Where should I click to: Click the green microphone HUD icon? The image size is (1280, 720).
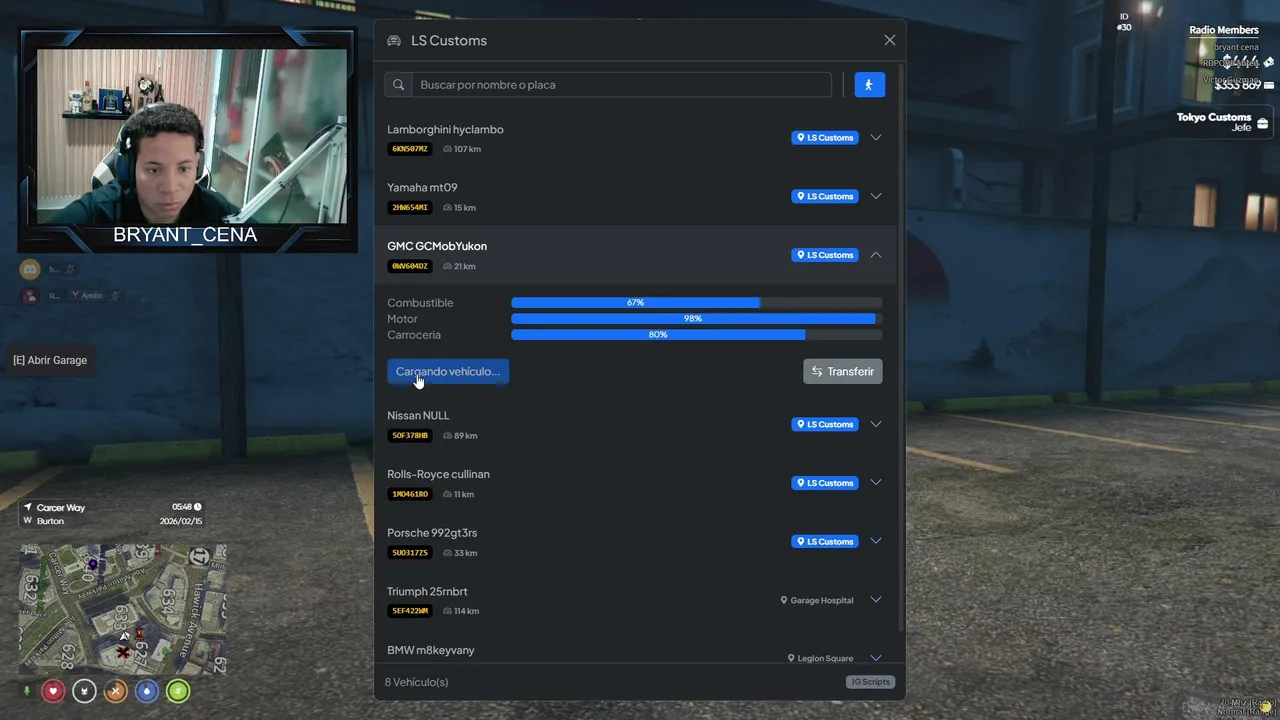coord(27,691)
